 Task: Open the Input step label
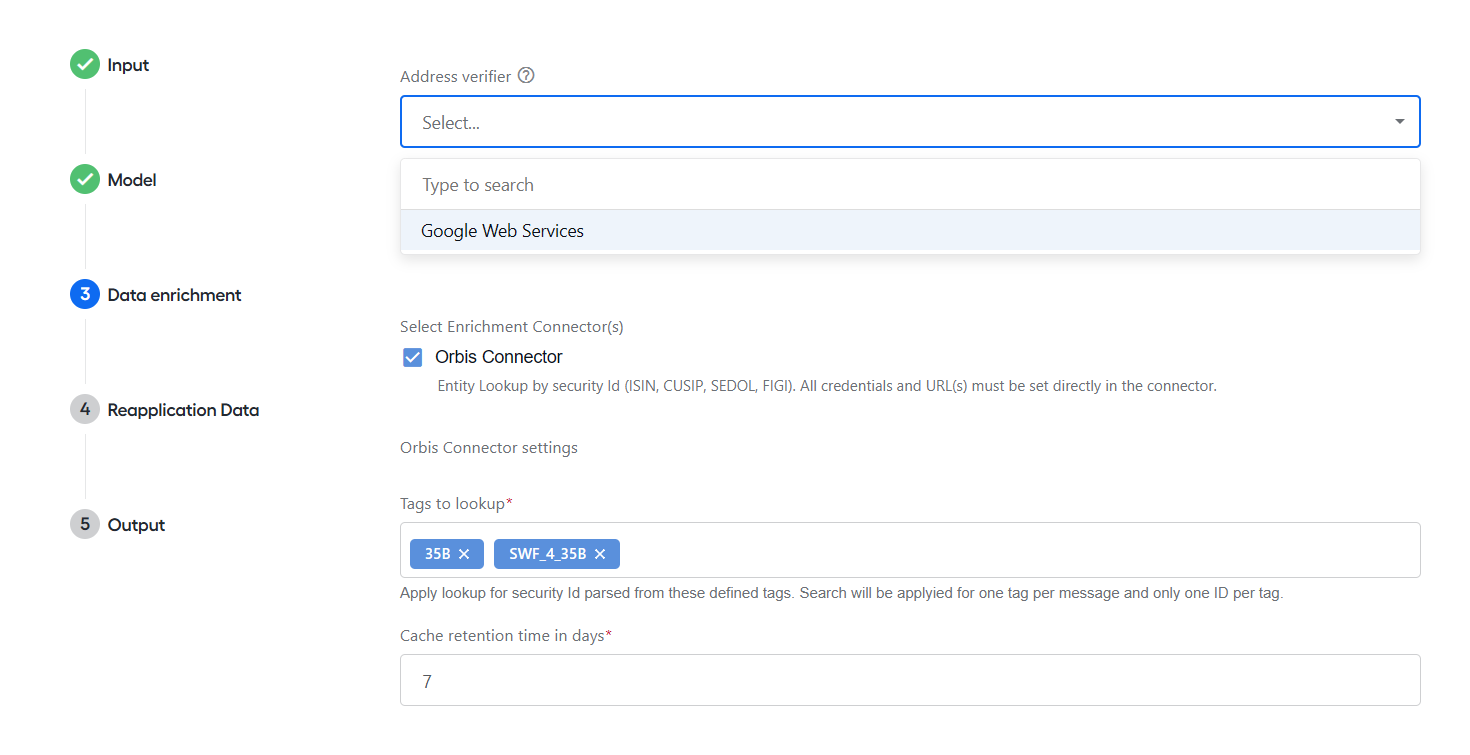click(128, 65)
